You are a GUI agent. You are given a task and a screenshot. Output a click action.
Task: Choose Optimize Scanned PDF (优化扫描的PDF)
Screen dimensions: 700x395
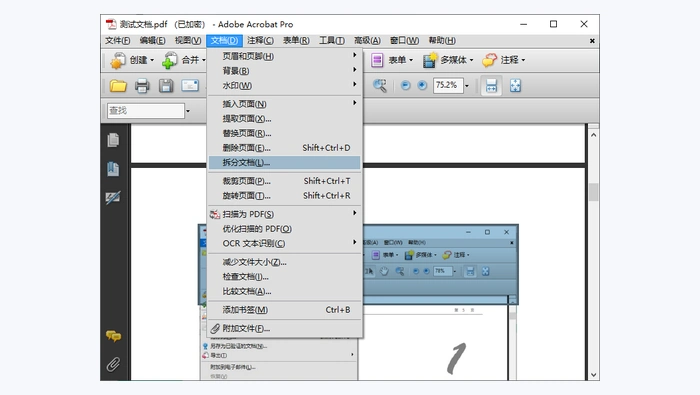point(284,229)
